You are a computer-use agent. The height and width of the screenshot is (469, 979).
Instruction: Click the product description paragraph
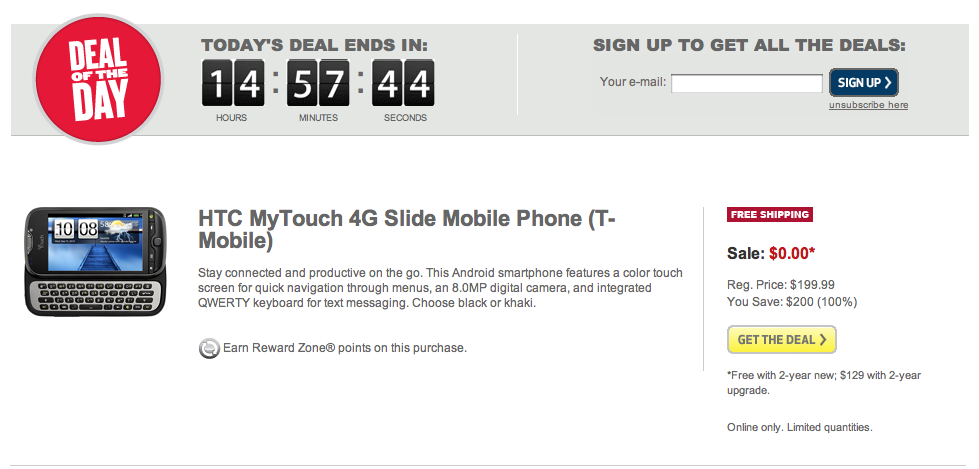(x=440, y=287)
